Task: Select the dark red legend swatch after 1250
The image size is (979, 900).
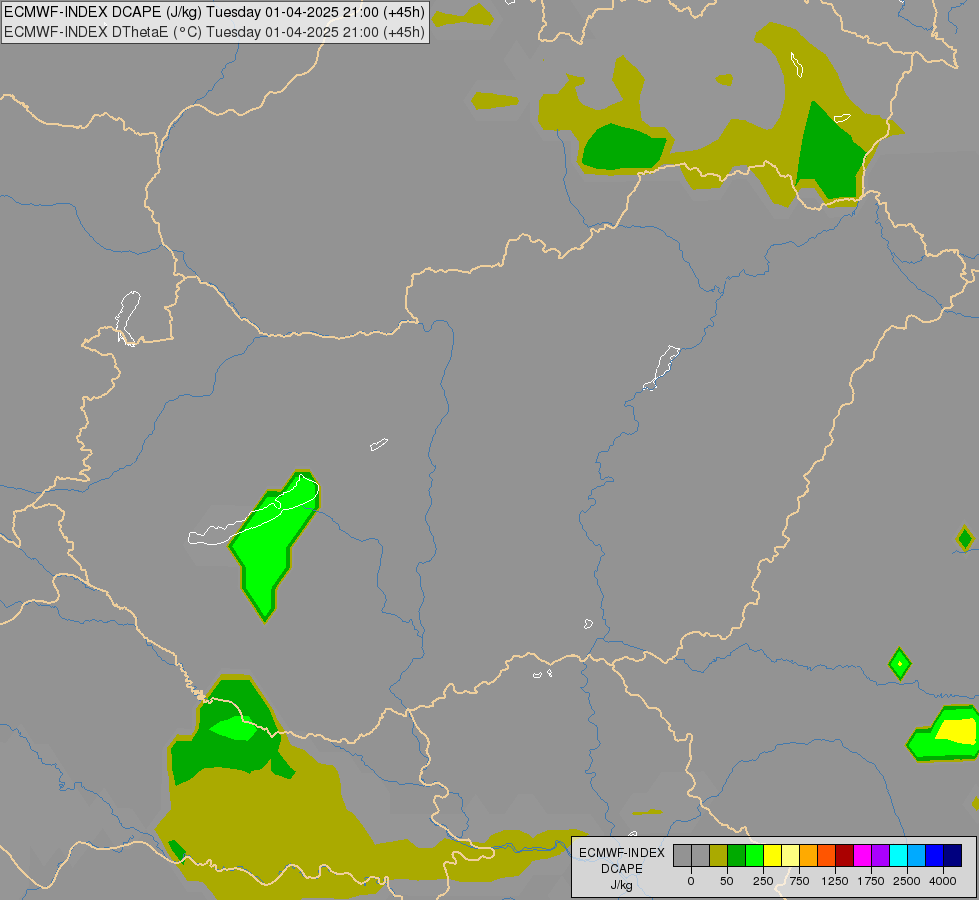Action: pyautogui.click(x=845, y=855)
